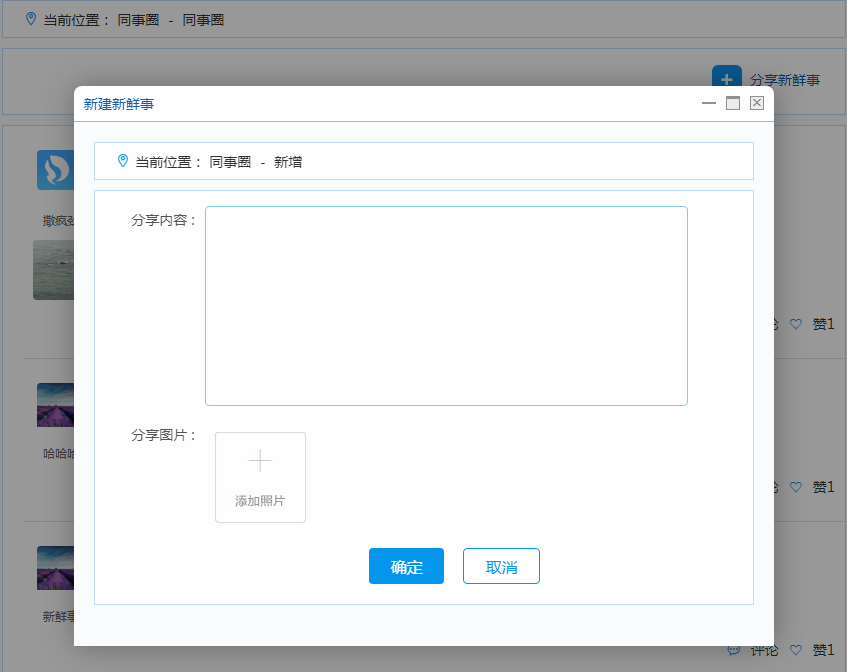Click the heart icon on the second post
This screenshot has height=672, width=847.
coord(796,487)
